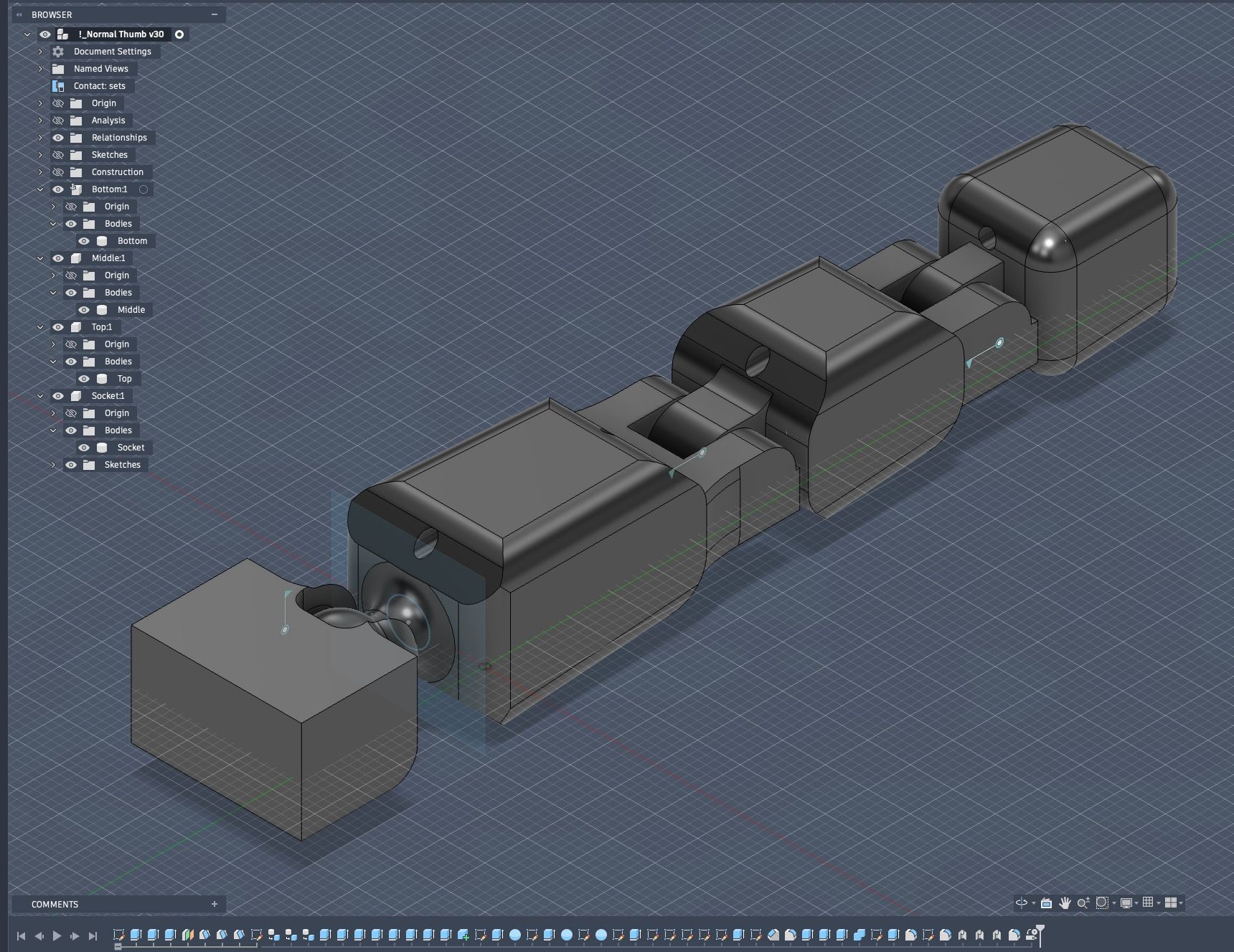Collapse the Browser panel using double arrows

tap(19, 14)
